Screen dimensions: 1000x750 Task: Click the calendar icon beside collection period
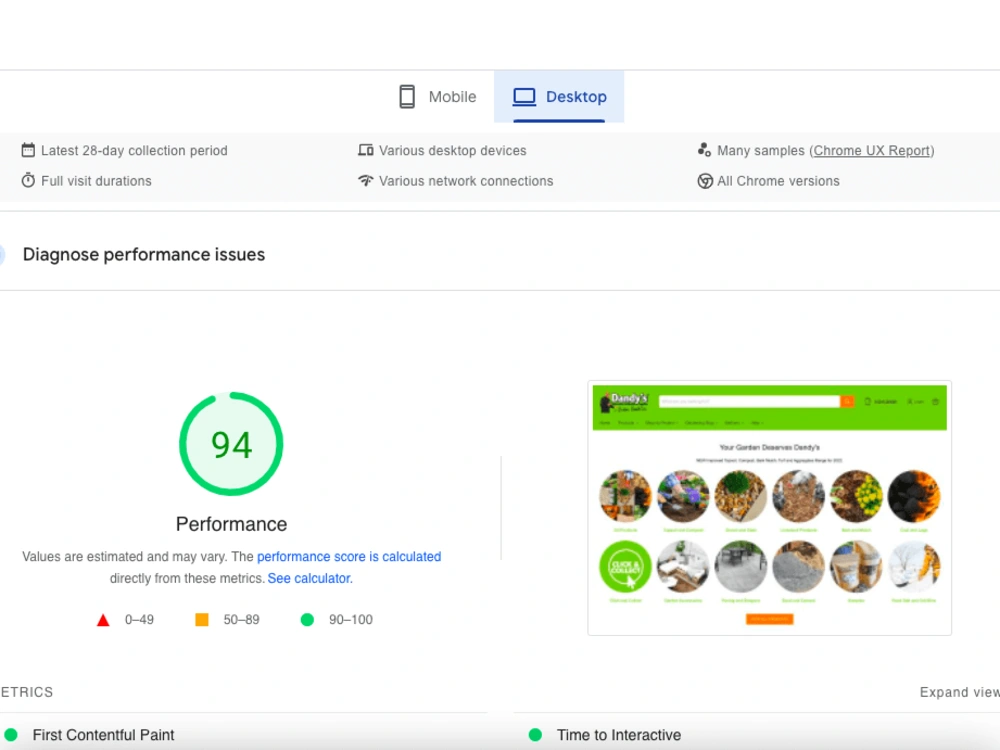(28, 150)
